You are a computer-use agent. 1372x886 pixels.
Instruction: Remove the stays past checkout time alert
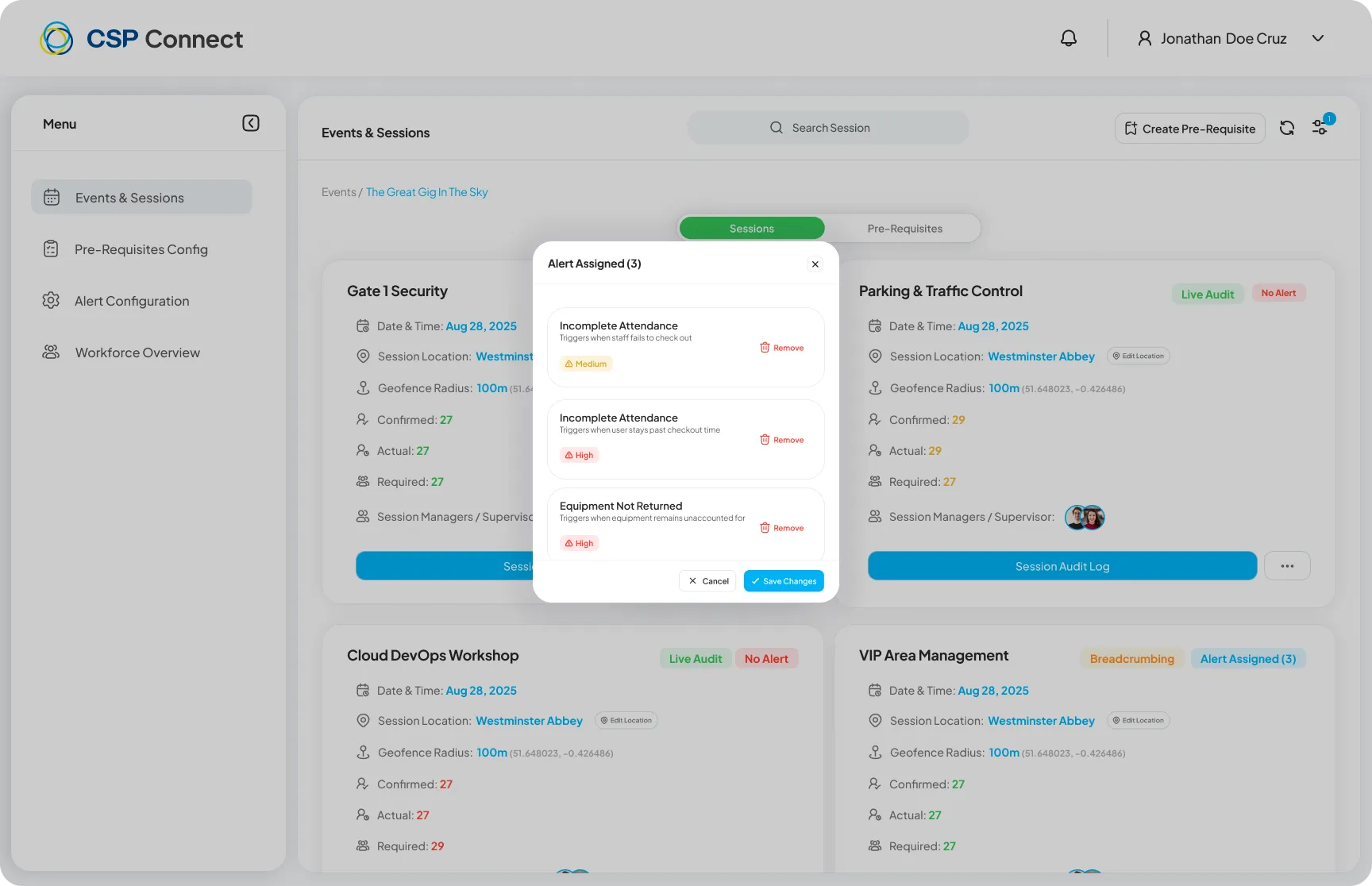[x=782, y=440]
